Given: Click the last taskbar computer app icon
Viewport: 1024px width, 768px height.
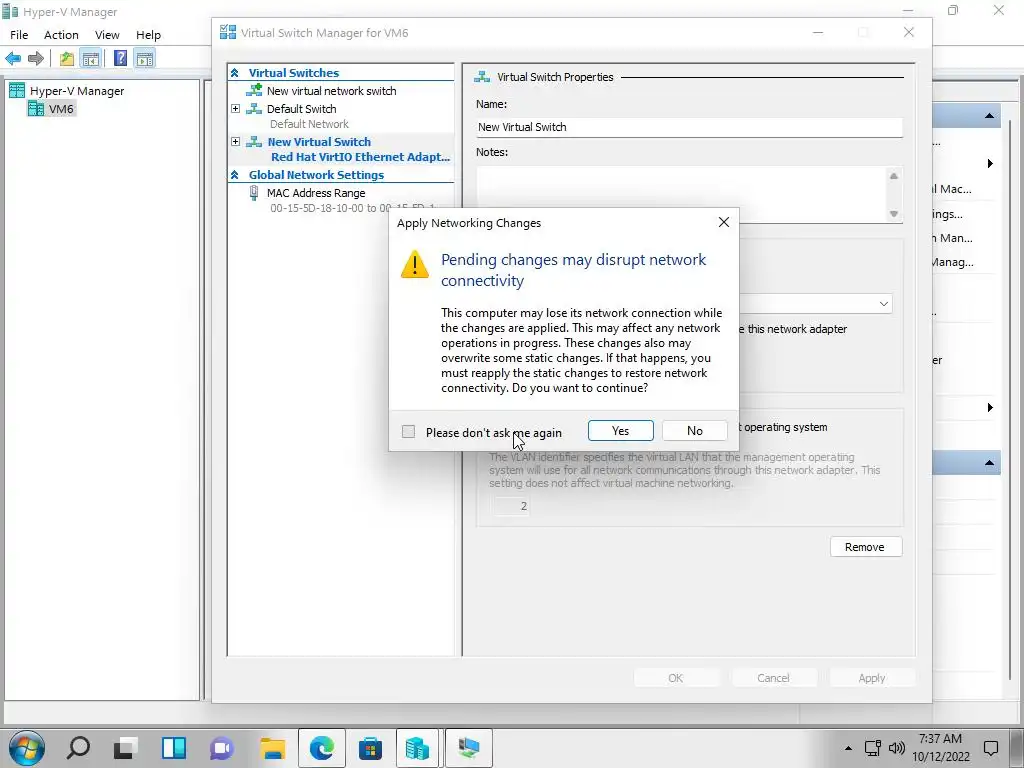Looking at the screenshot, I should (469, 748).
